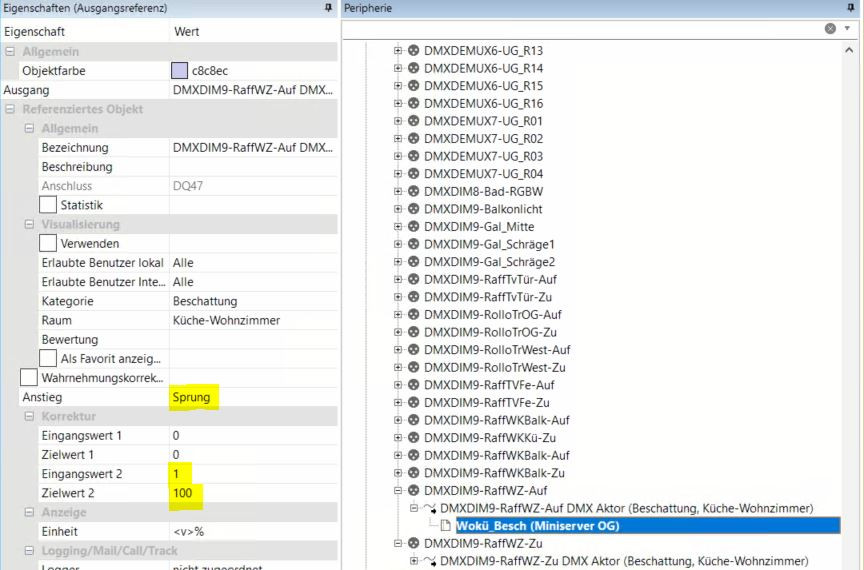Click the device icon of DMXDIM9-Gal_Mitte

coord(413,227)
